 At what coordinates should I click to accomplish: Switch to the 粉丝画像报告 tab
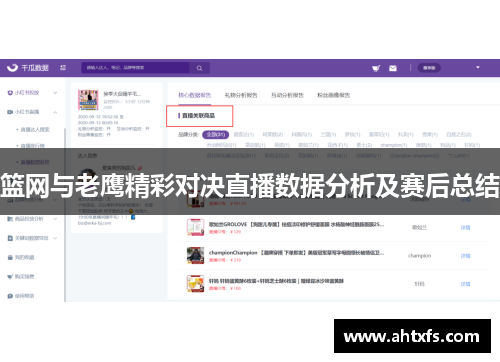333,95
